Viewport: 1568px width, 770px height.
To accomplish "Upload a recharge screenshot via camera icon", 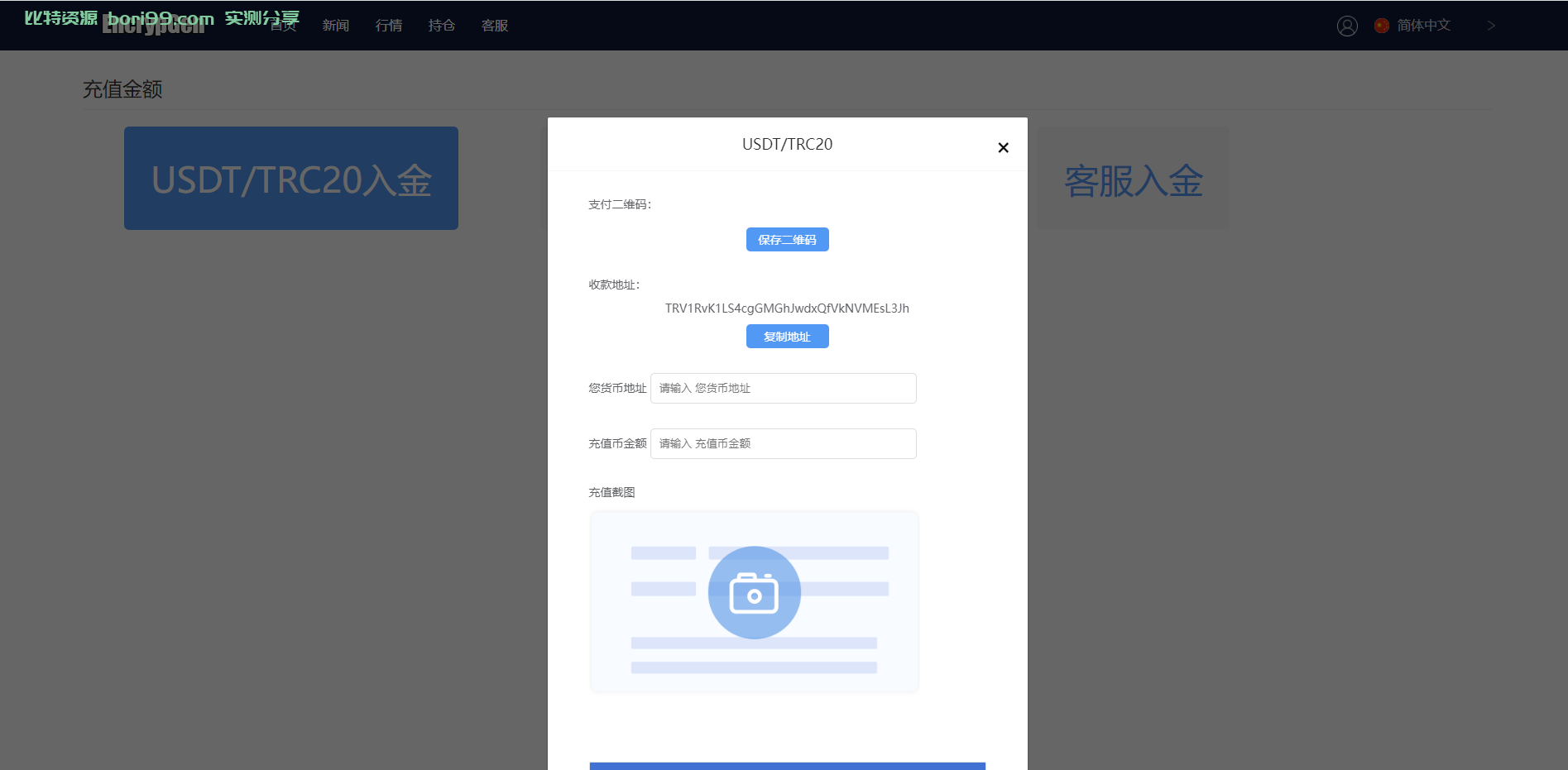I will click(754, 592).
